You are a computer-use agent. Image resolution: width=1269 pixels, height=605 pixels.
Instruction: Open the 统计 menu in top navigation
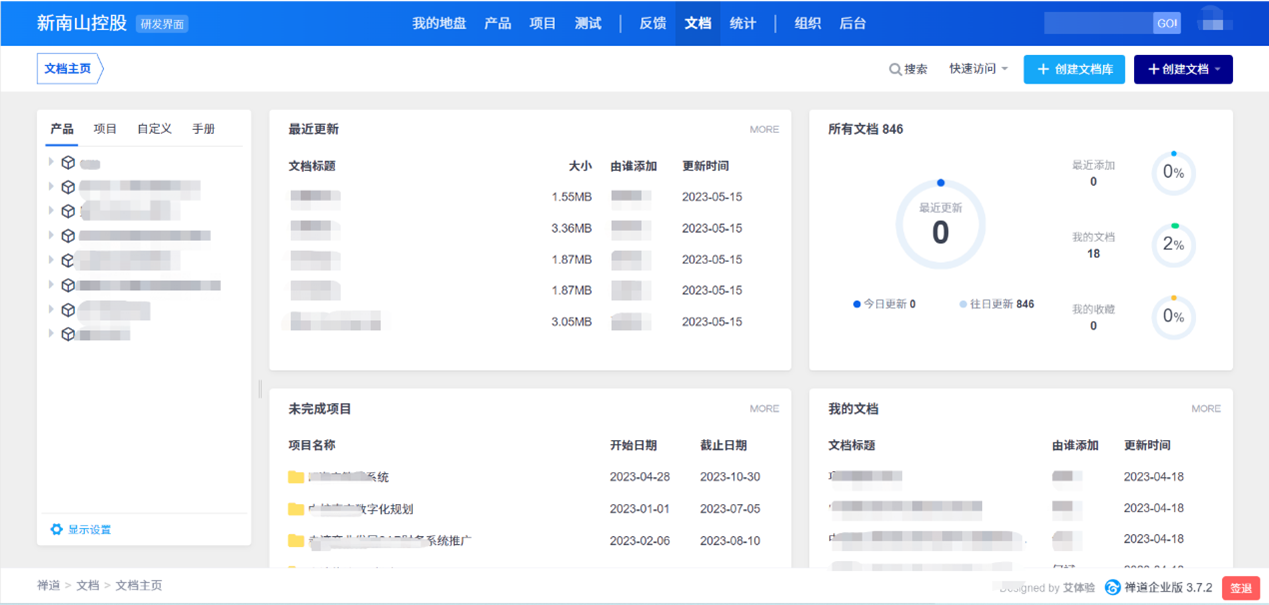743,23
